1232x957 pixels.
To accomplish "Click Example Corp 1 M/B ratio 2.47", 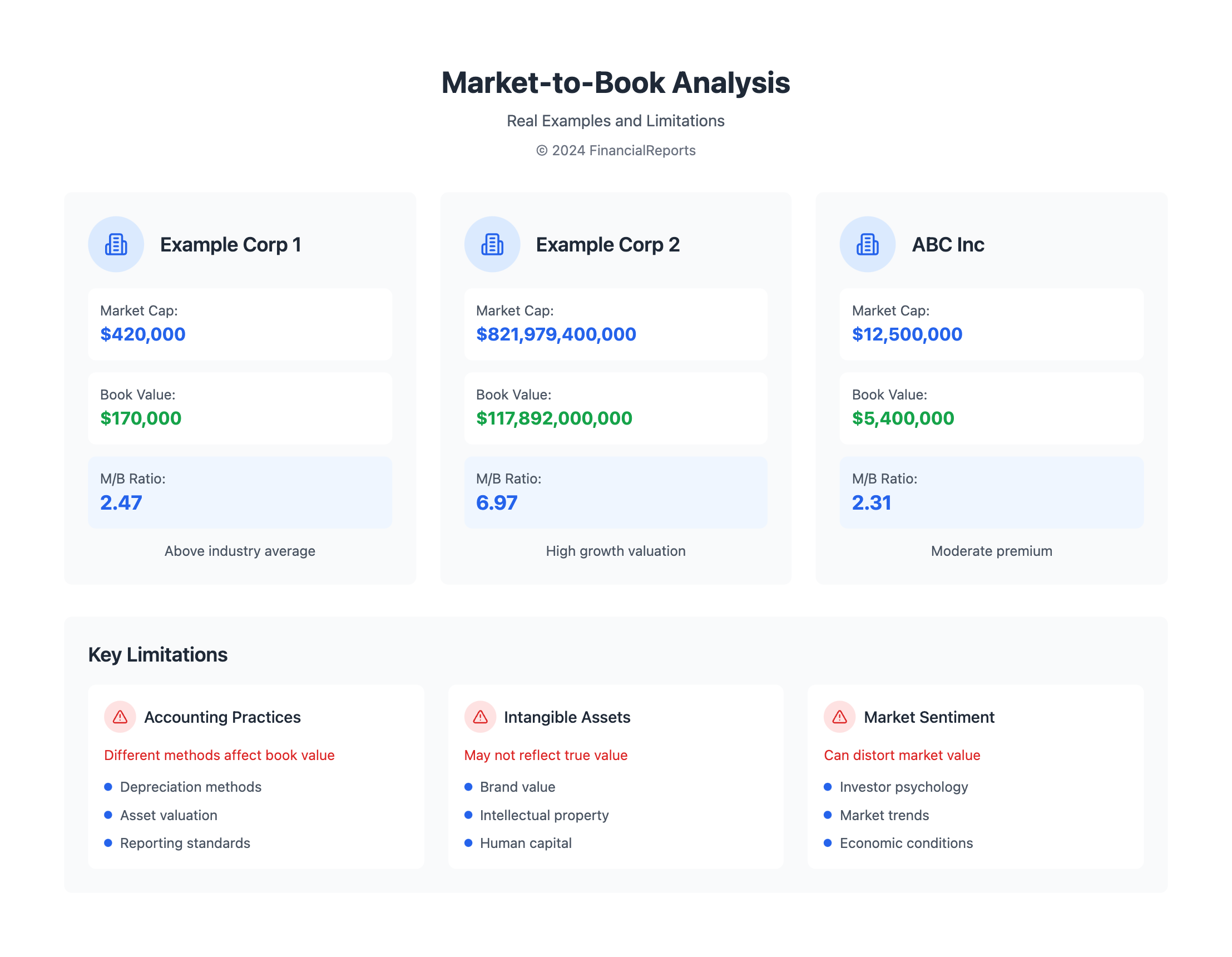I will [x=121, y=502].
